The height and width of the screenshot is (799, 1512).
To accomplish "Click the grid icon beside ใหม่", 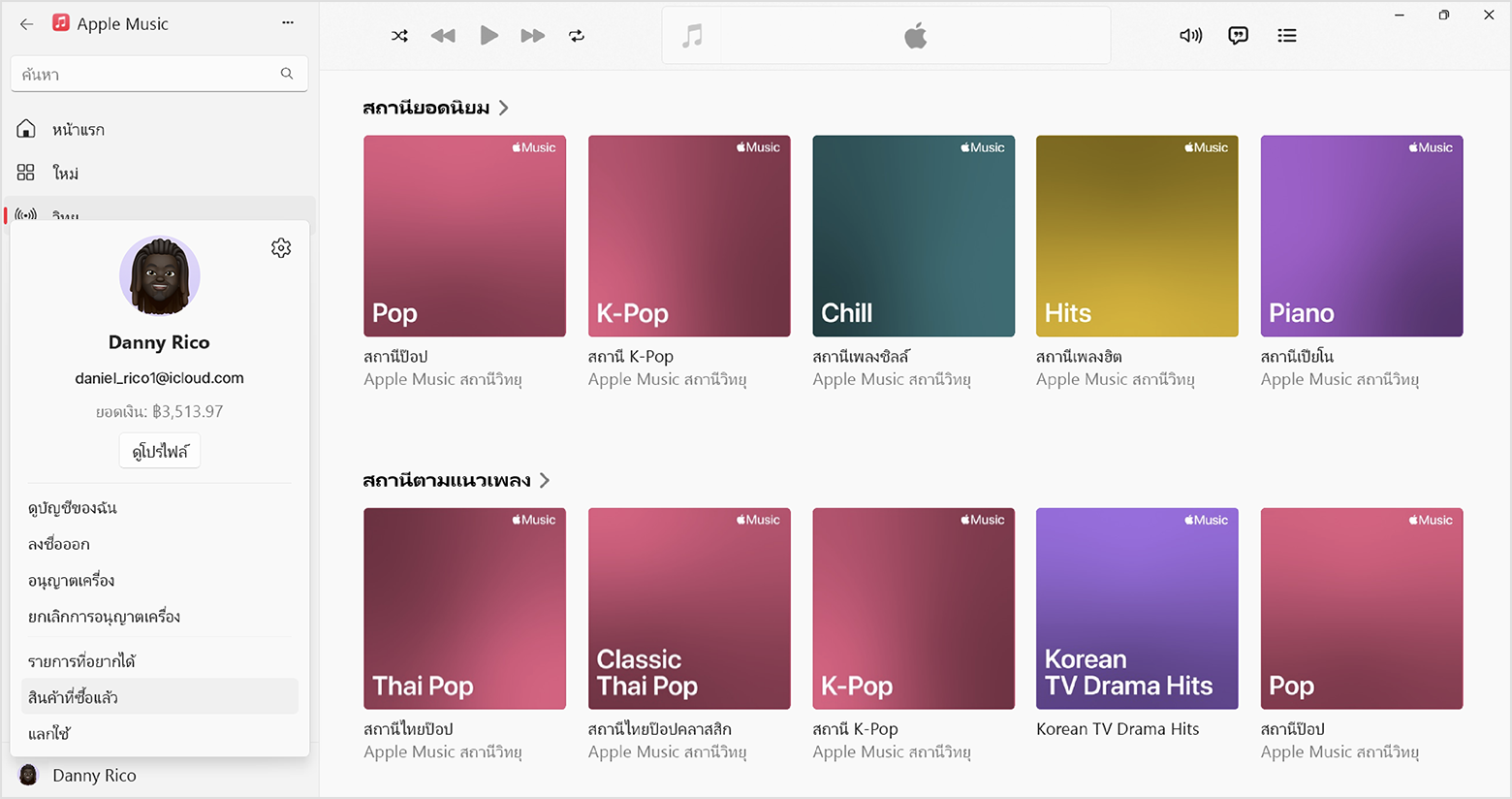I will 26,173.
